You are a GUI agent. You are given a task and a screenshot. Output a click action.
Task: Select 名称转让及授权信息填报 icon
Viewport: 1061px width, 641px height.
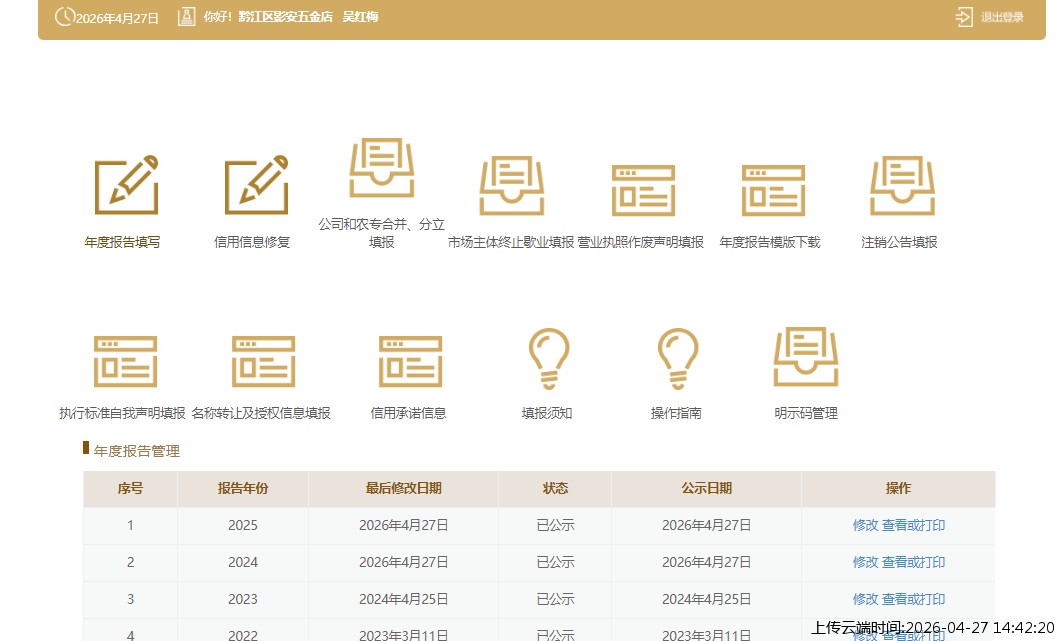coord(262,361)
